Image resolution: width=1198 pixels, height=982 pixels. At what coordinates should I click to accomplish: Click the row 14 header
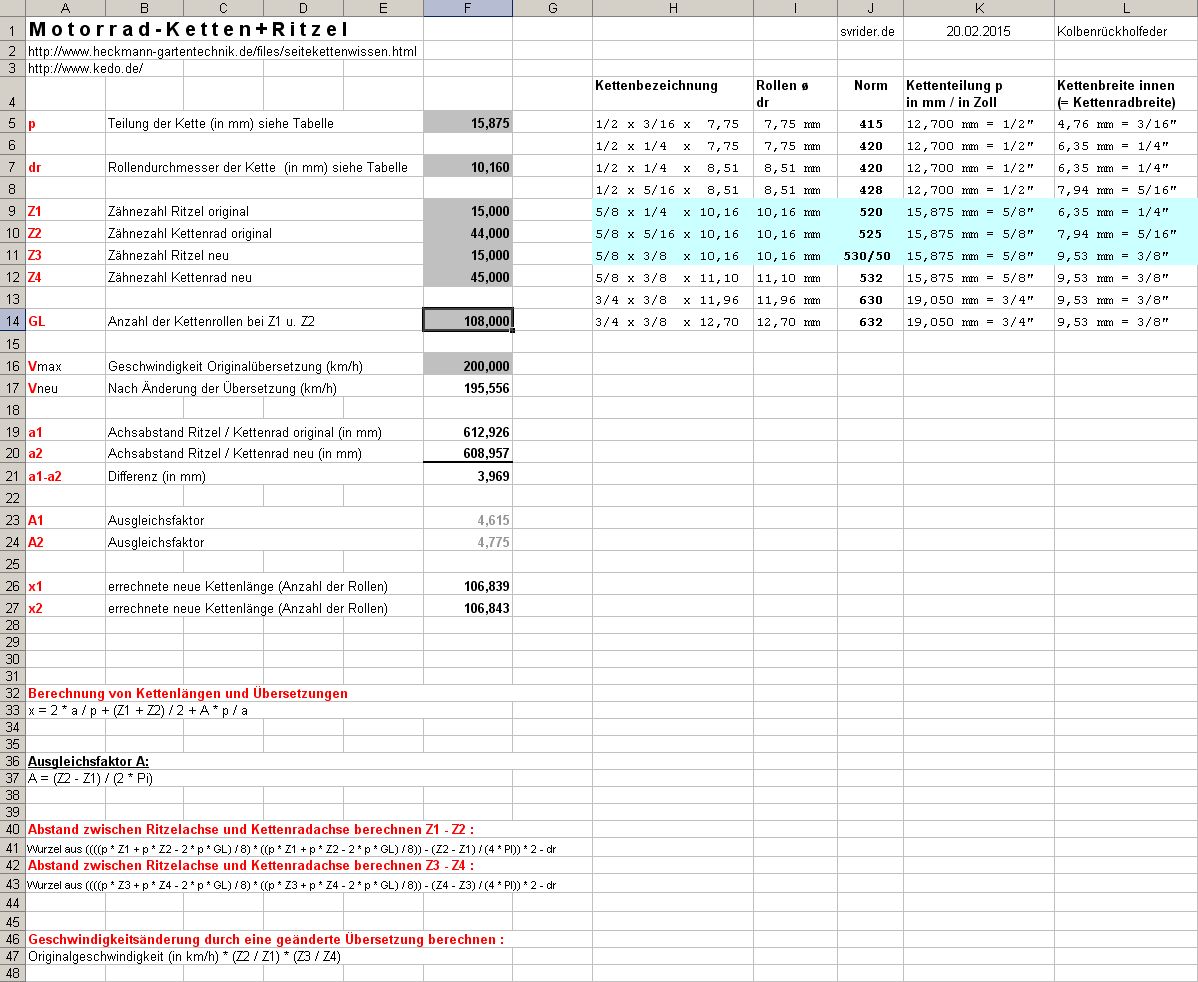[x=12, y=321]
